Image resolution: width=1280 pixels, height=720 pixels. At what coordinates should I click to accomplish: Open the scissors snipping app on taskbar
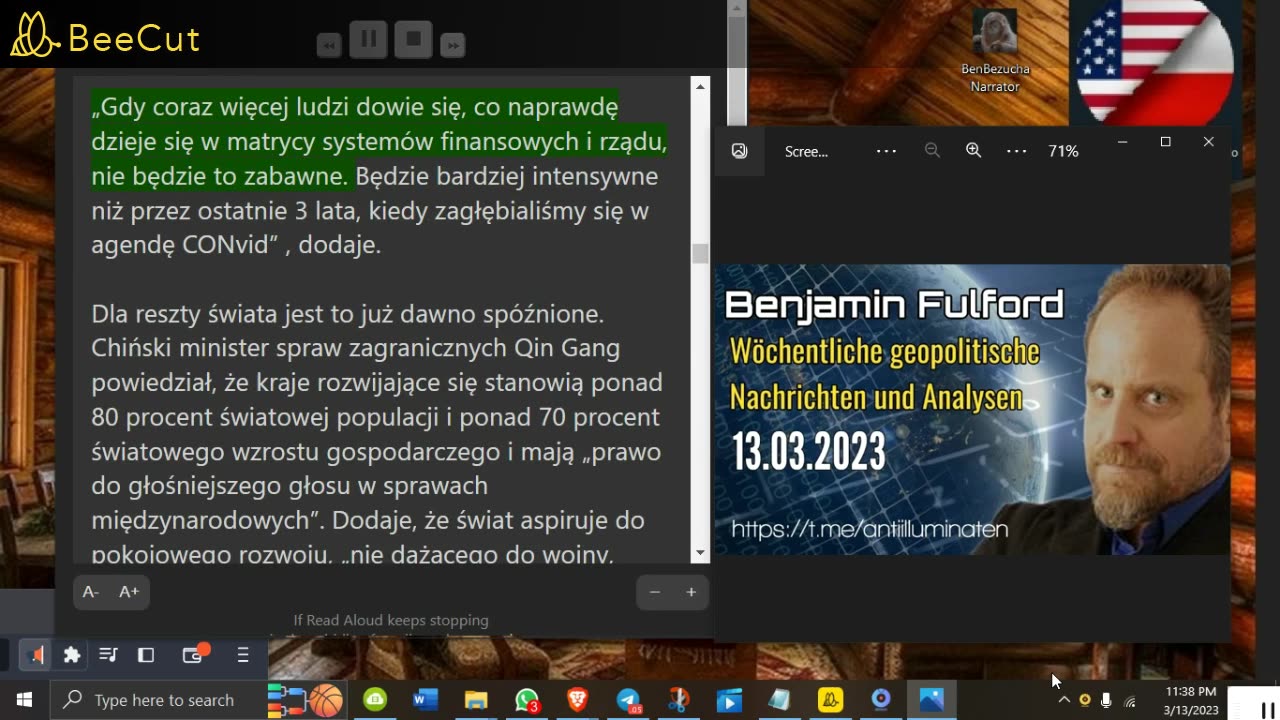tap(679, 700)
